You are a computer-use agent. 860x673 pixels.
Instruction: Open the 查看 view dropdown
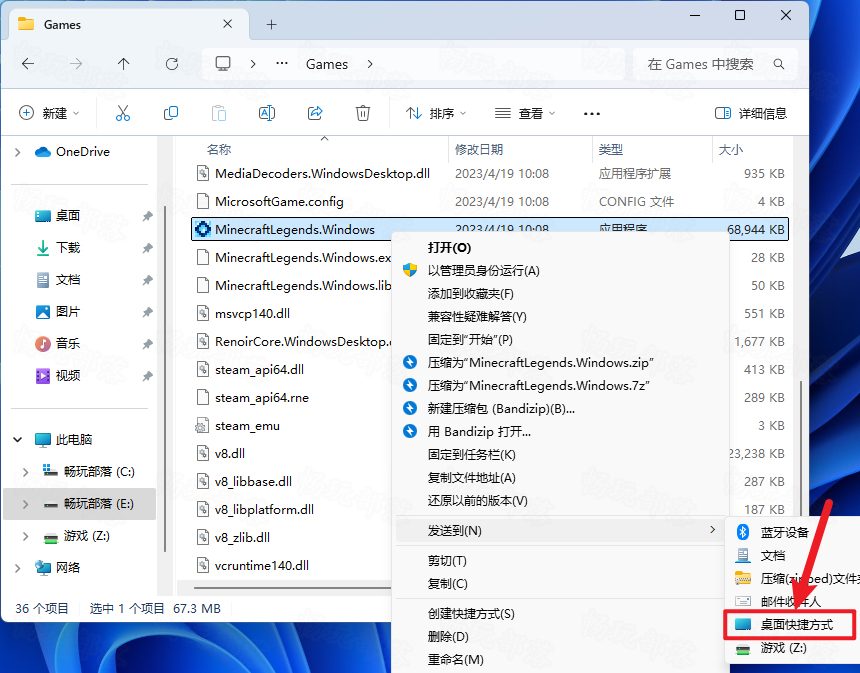(x=525, y=113)
